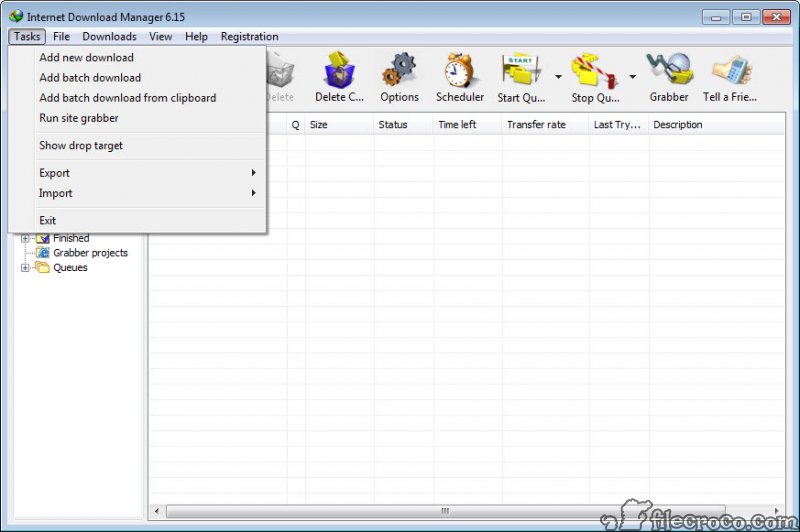The width and height of the screenshot is (800, 532).
Task: Open the Registration menu
Action: pos(249,36)
